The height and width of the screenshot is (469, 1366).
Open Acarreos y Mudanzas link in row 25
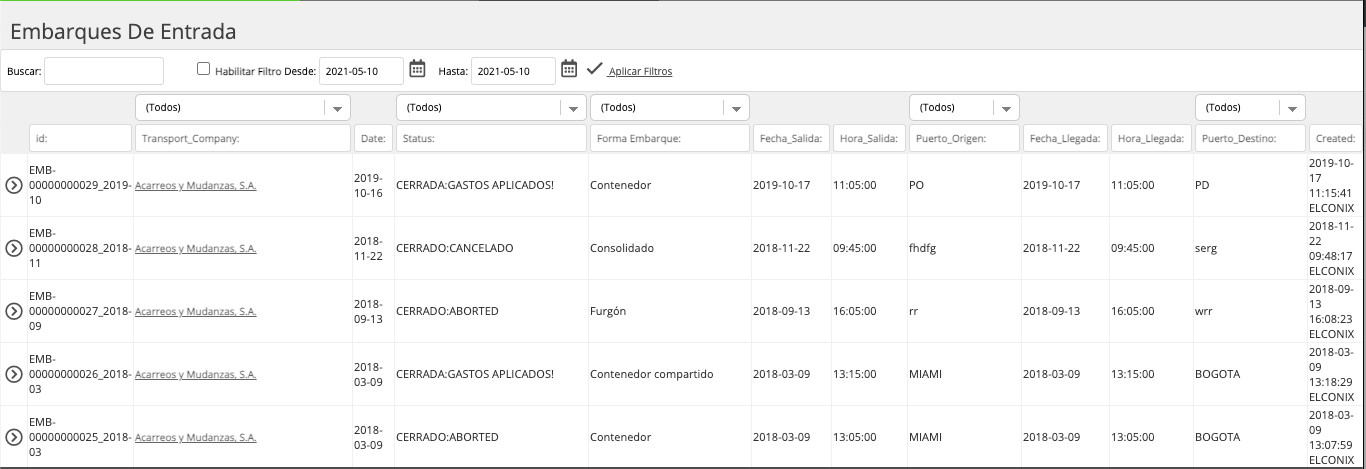[196, 437]
